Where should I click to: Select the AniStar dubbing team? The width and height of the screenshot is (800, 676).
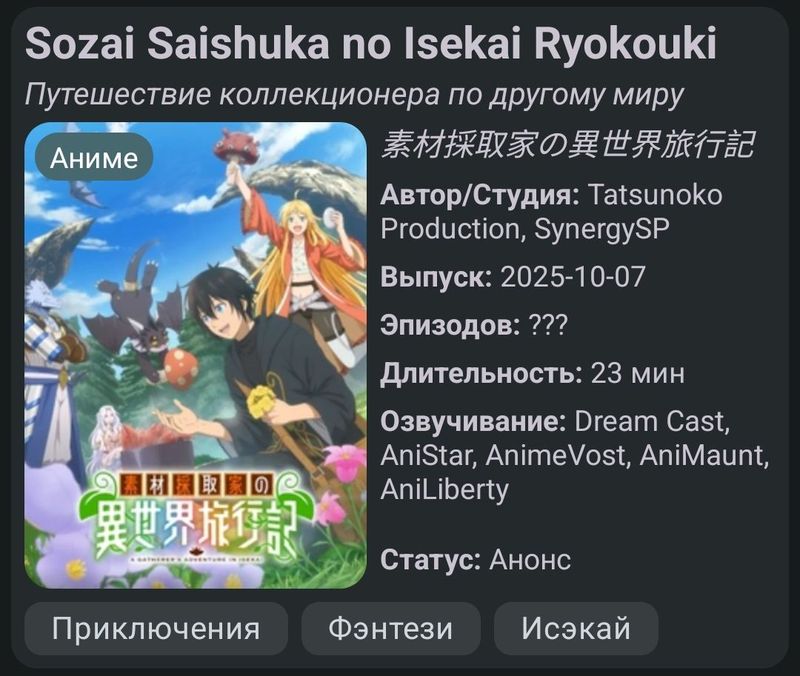point(426,456)
